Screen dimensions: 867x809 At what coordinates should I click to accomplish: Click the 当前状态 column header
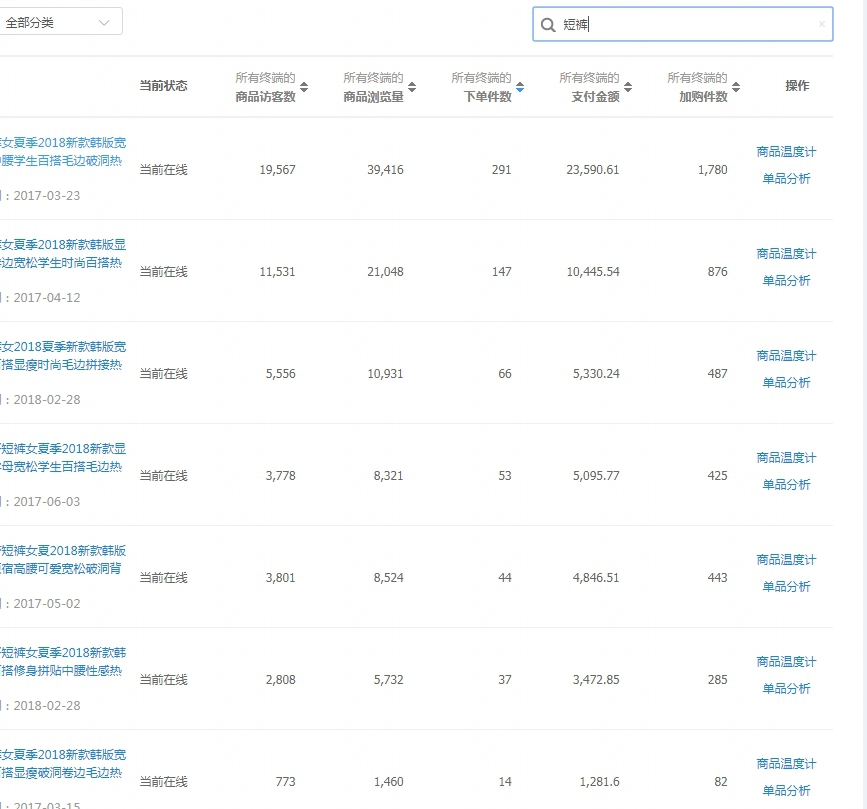pos(163,86)
